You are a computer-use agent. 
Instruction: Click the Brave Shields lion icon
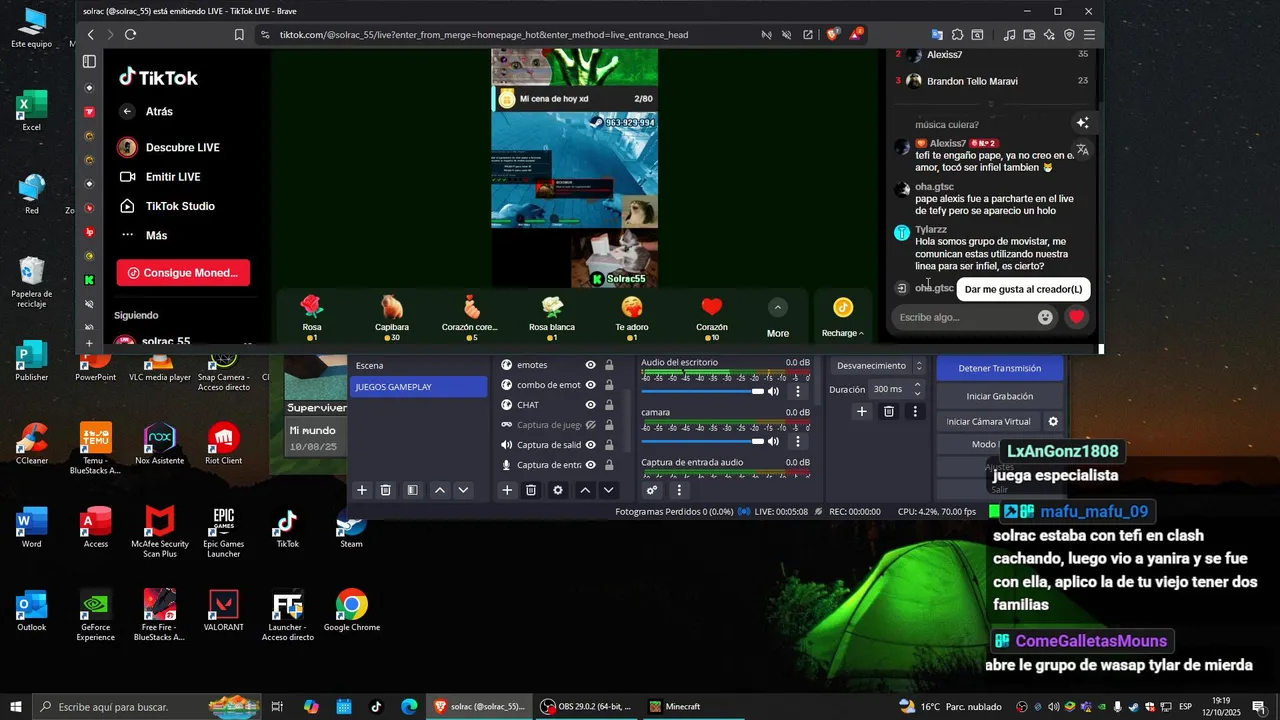click(833, 35)
